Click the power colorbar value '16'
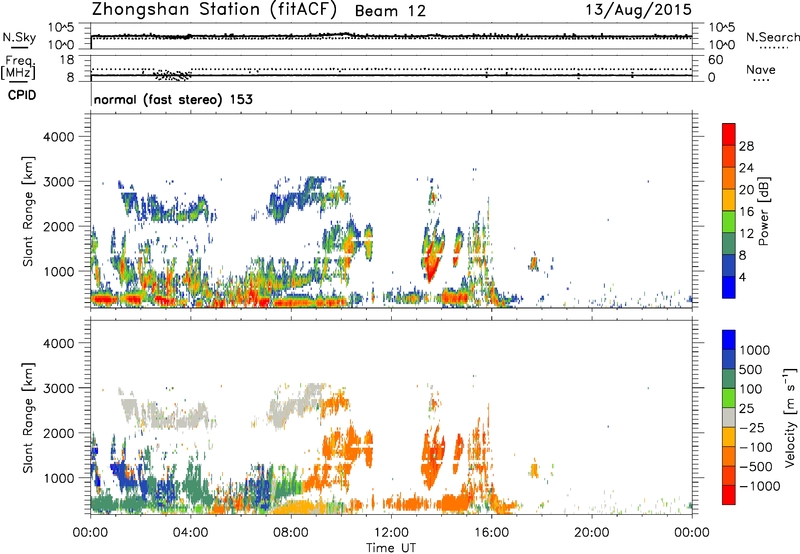The width and height of the screenshot is (800, 554). point(746,212)
